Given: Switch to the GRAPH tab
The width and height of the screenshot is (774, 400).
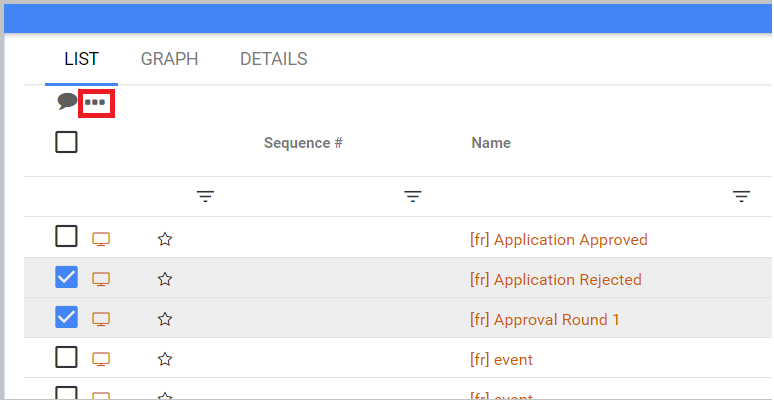Looking at the screenshot, I should (x=169, y=59).
